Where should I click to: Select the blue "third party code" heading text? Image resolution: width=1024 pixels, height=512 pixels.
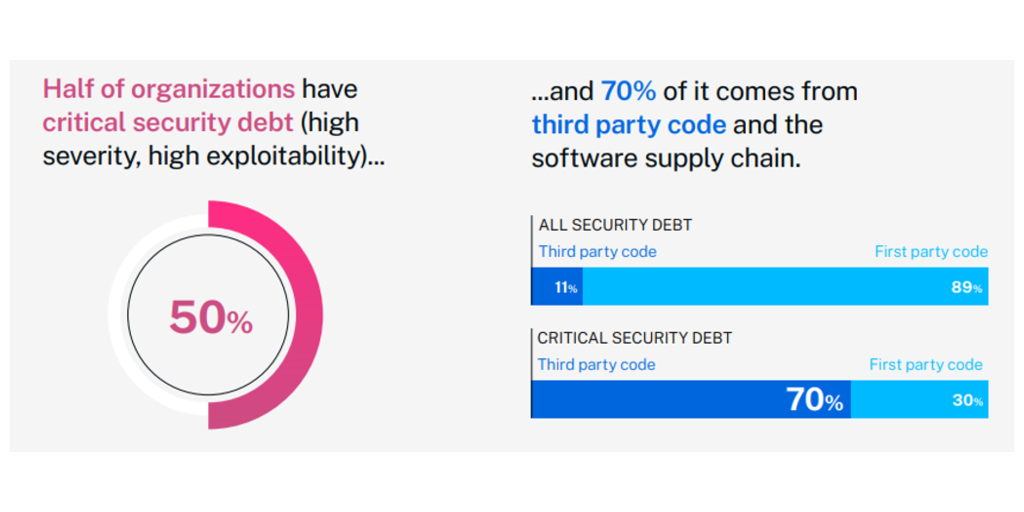click(629, 125)
